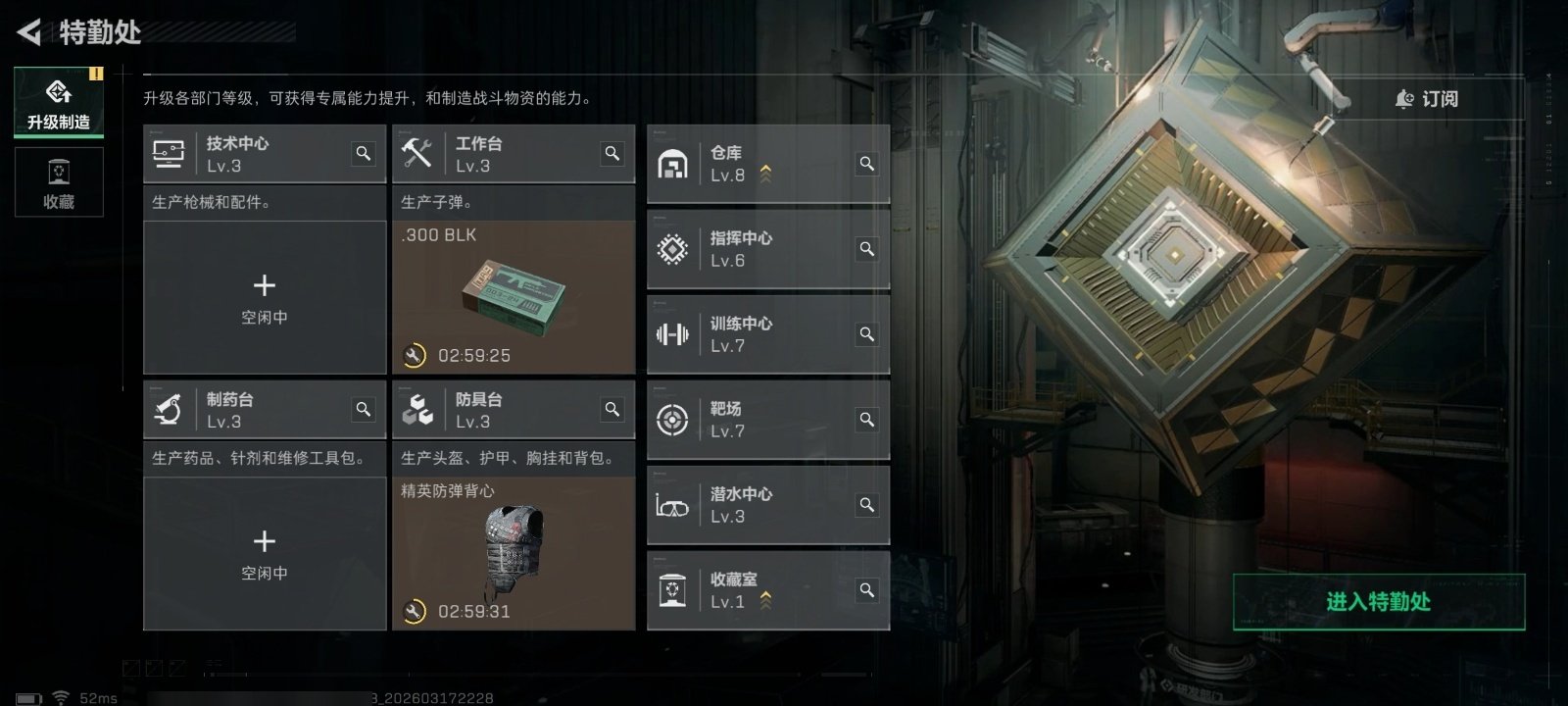Click the magnifier icon on 潜水中心
The image size is (1568, 706).
click(x=867, y=504)
